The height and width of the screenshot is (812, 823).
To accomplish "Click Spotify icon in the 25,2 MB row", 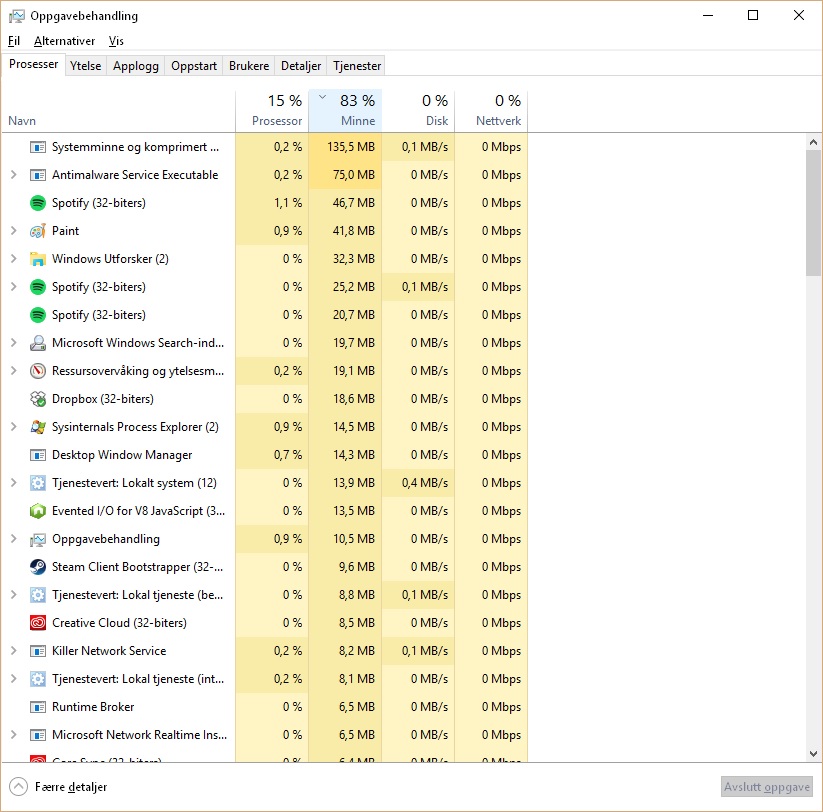I will [38, 287].
